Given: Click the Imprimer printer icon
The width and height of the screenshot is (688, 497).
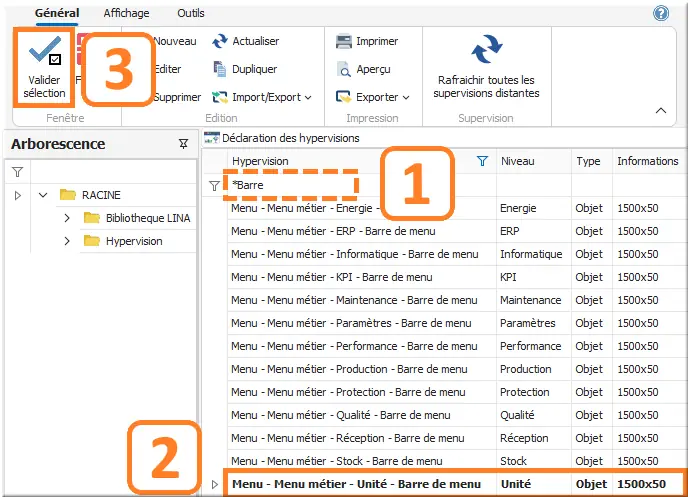Looking at the screenshot, I should (344, 41).
